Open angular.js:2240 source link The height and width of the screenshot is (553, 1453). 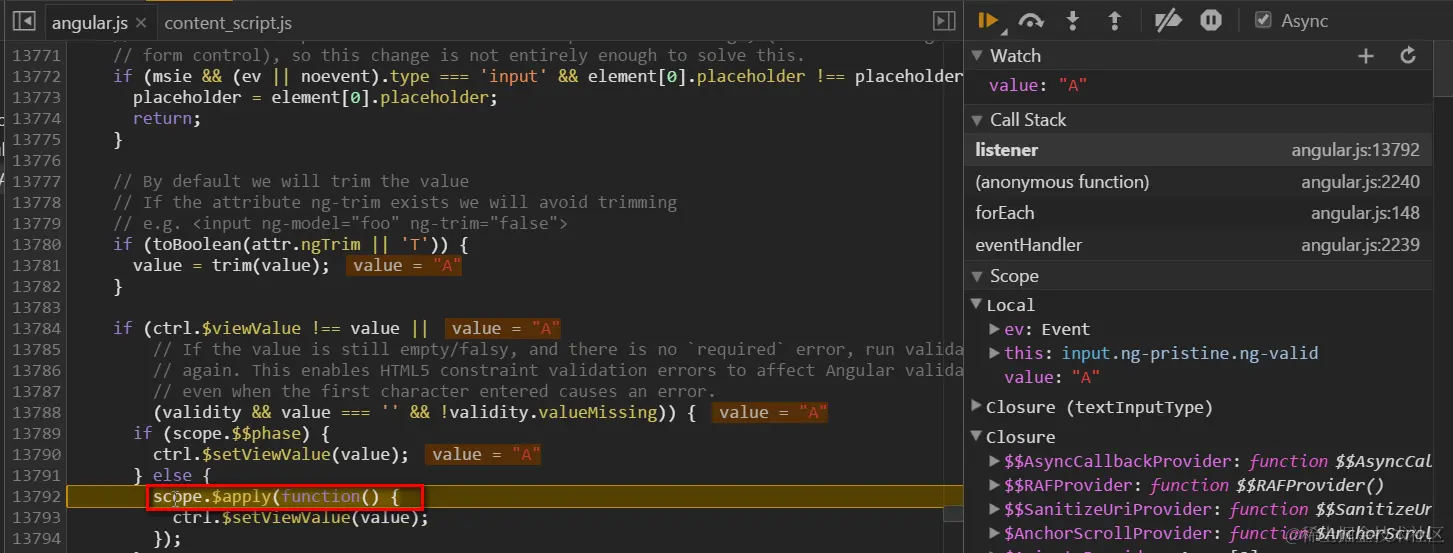click(1360, 182)
